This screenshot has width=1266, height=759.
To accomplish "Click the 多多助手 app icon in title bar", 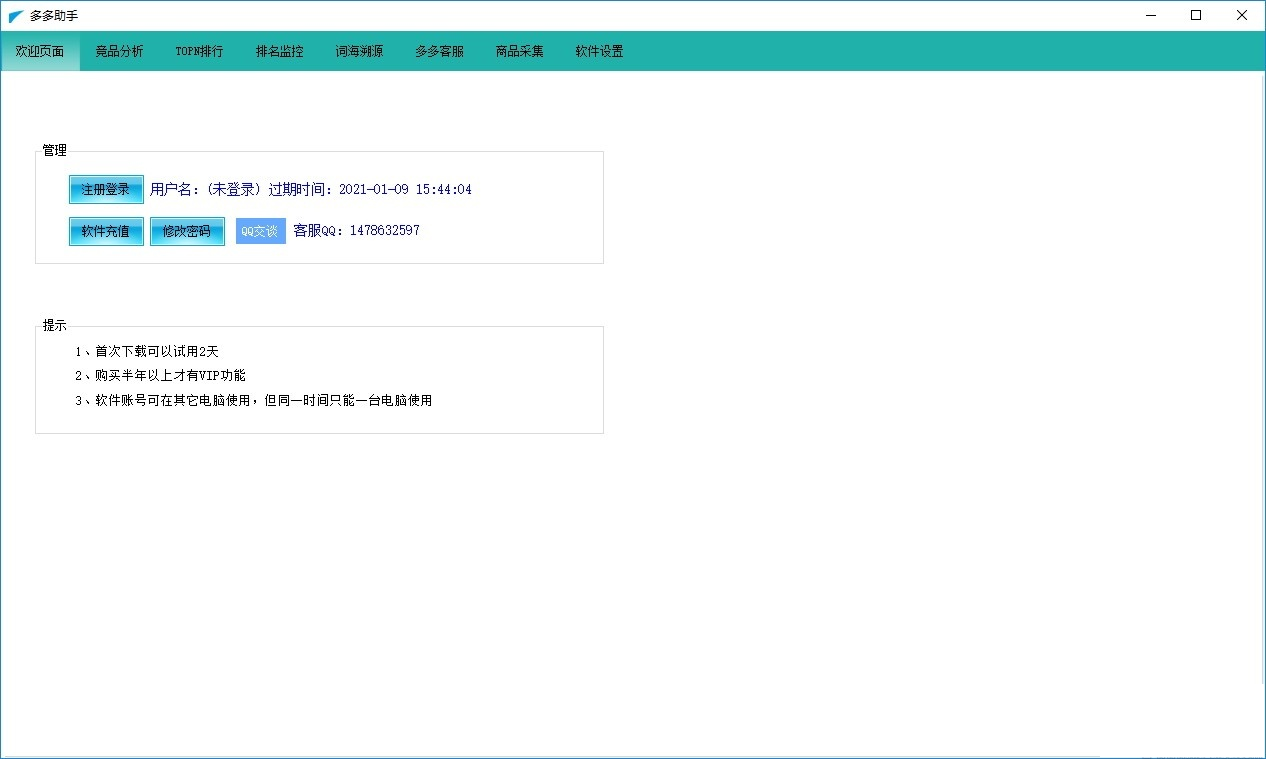I will (x=16, y=16).
